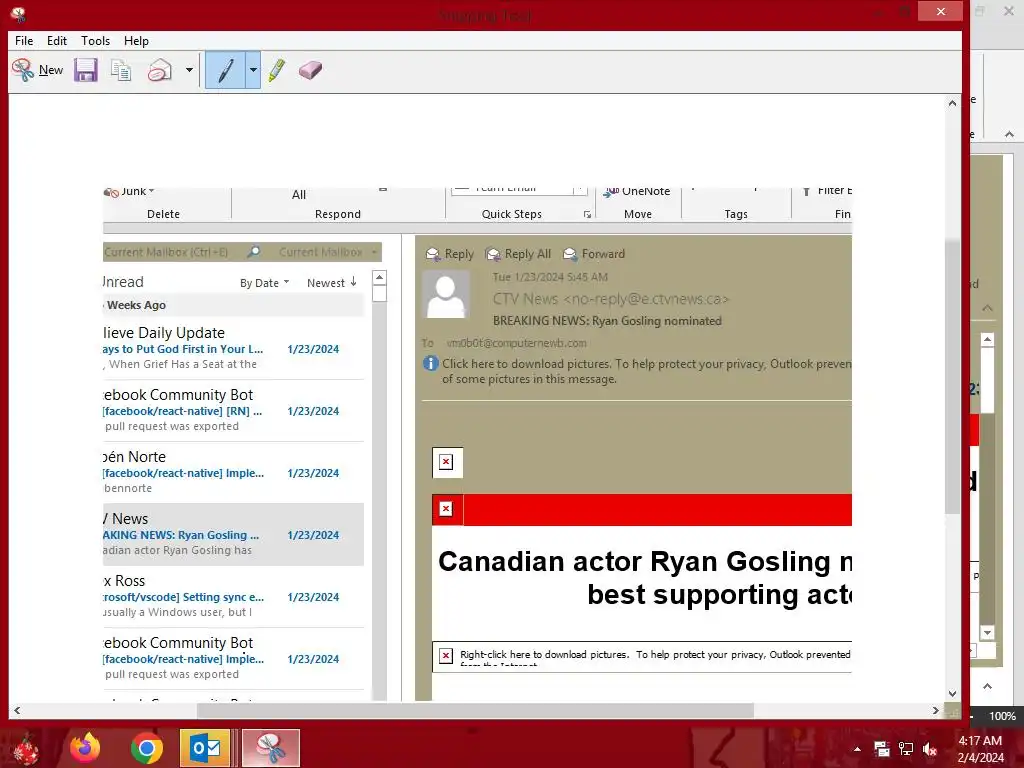Click 'BREAKING NEWS: Ryan Gosling nominated' subject line
Screen dimensions: 1024x768
607,321
